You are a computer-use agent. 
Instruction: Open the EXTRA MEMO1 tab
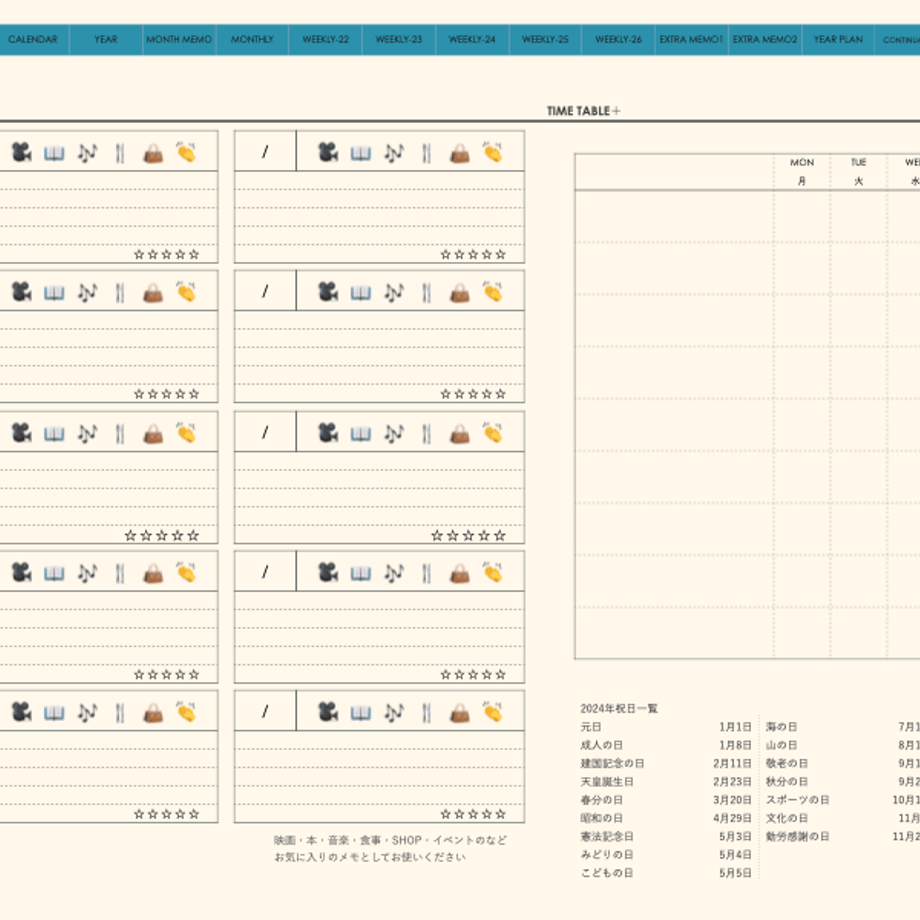click(x=691, y=39)
